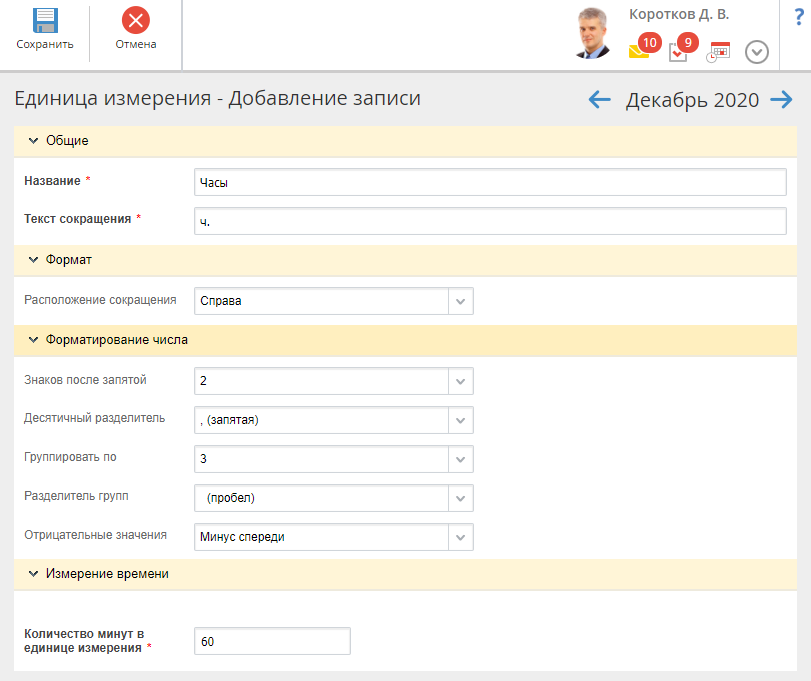Click the Количество минут input field
This screenshot has width=811, height=681.
coord(272,641)
